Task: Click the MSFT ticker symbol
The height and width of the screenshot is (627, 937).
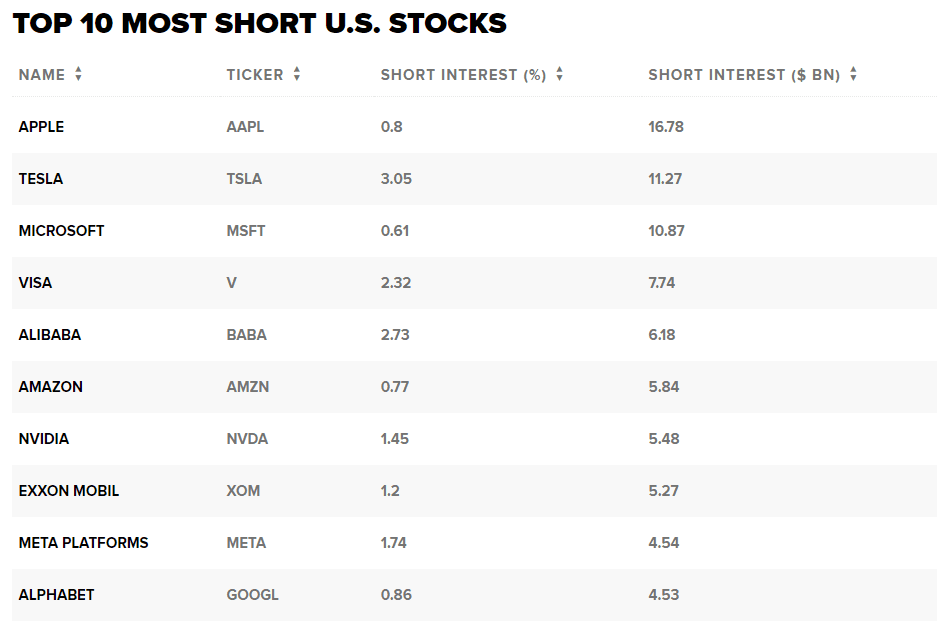Action: (x=246, y=231)
